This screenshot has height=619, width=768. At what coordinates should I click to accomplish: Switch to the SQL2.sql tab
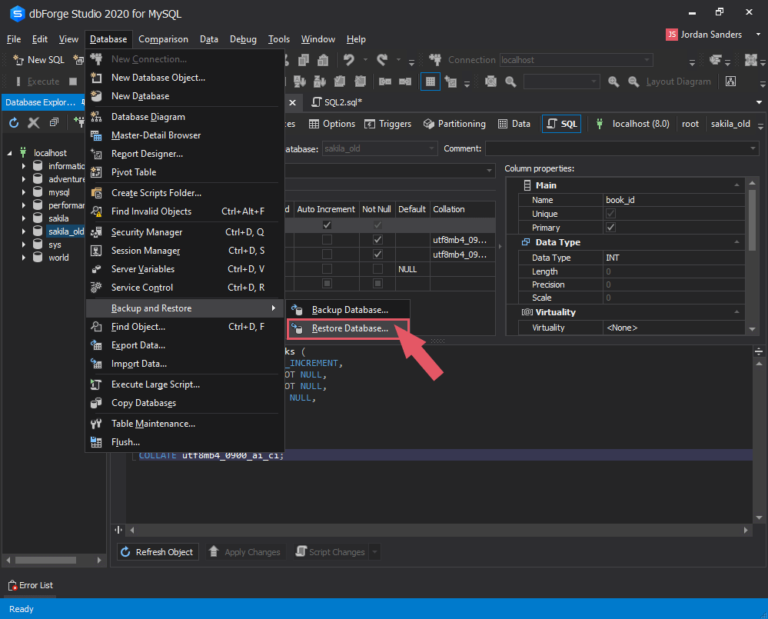[337, 102]
